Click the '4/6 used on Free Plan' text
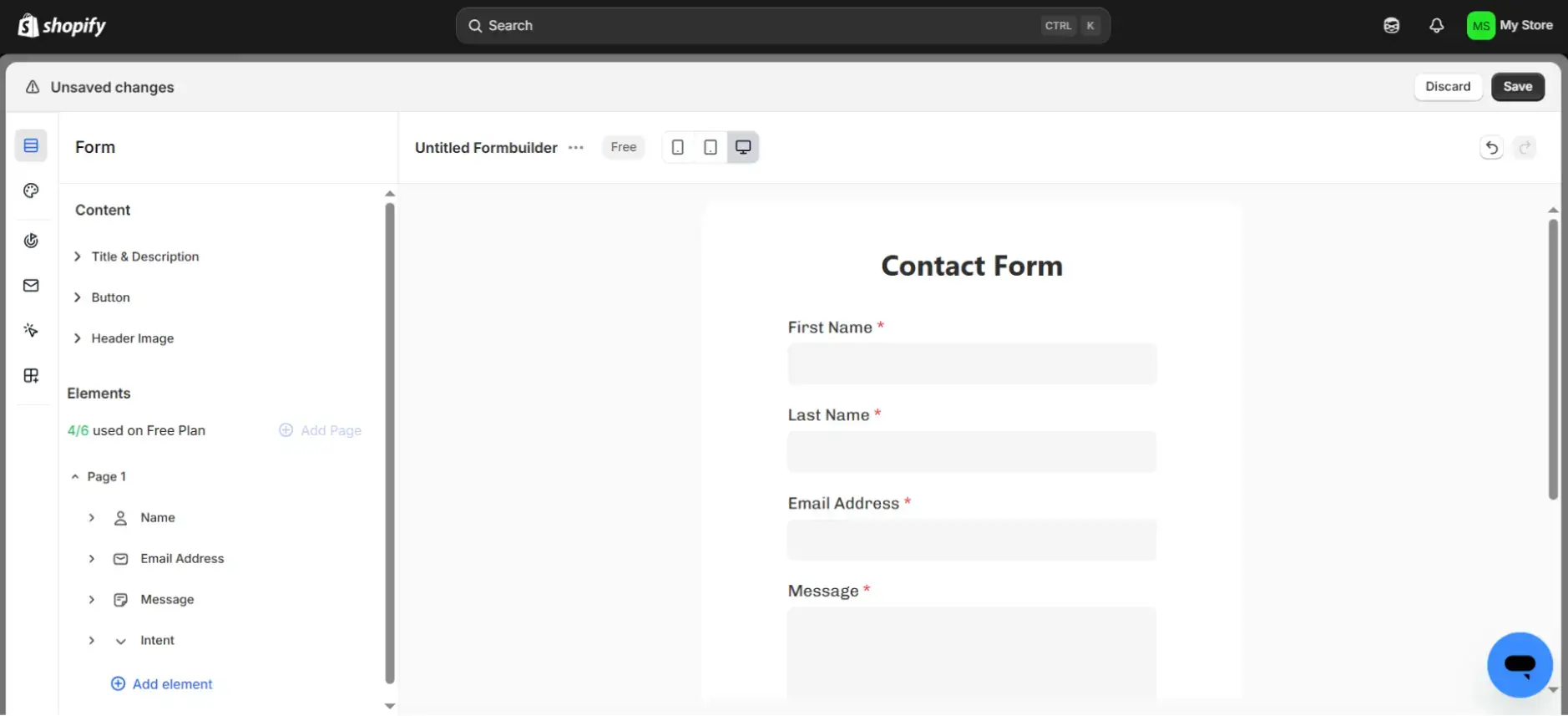This screenshot has width=1568, height=716. (x=136, y=430)
